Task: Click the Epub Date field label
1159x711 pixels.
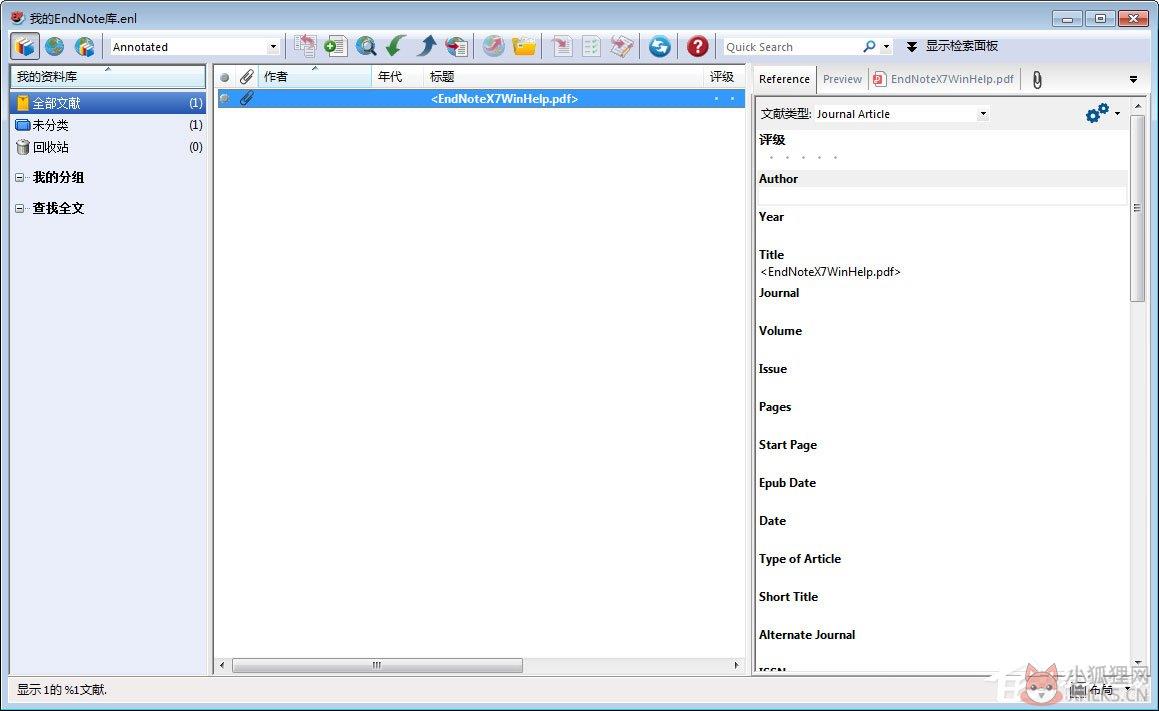Action: (787, 483)
